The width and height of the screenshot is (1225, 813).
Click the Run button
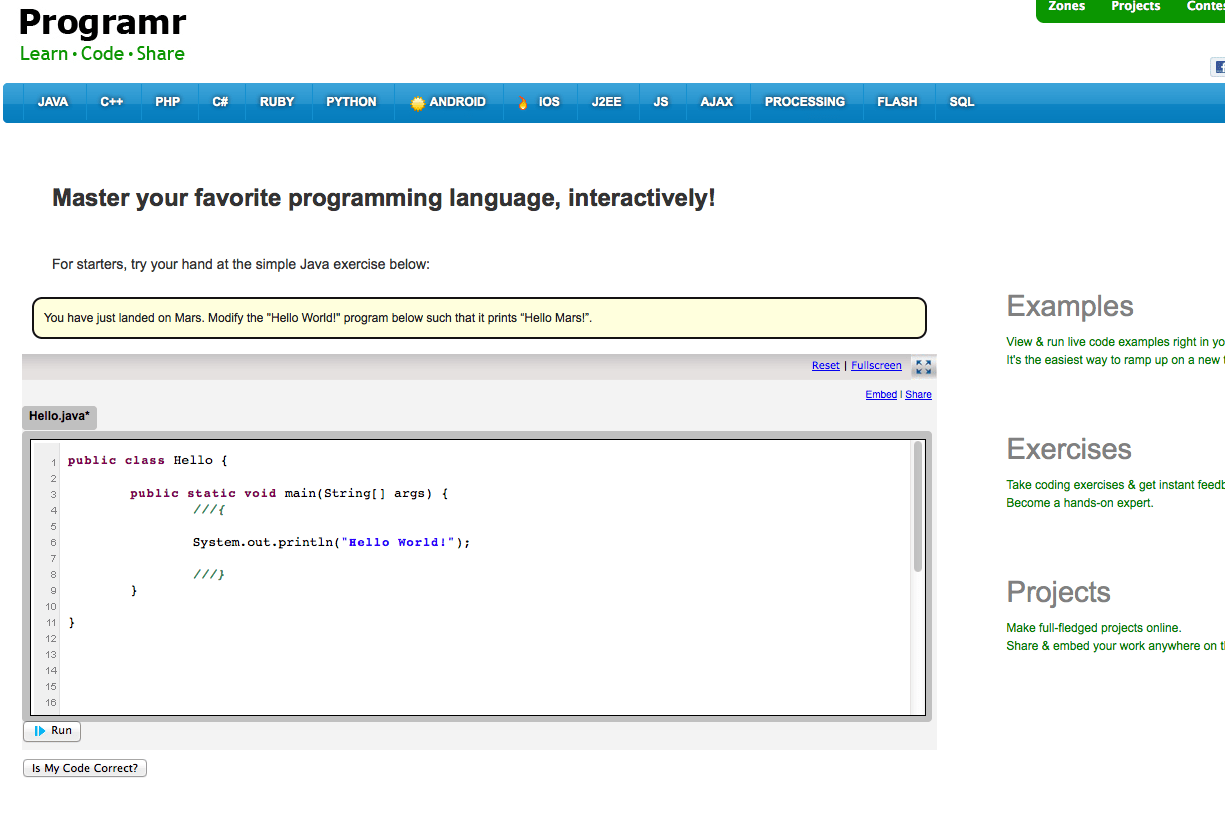coord(51,731)
